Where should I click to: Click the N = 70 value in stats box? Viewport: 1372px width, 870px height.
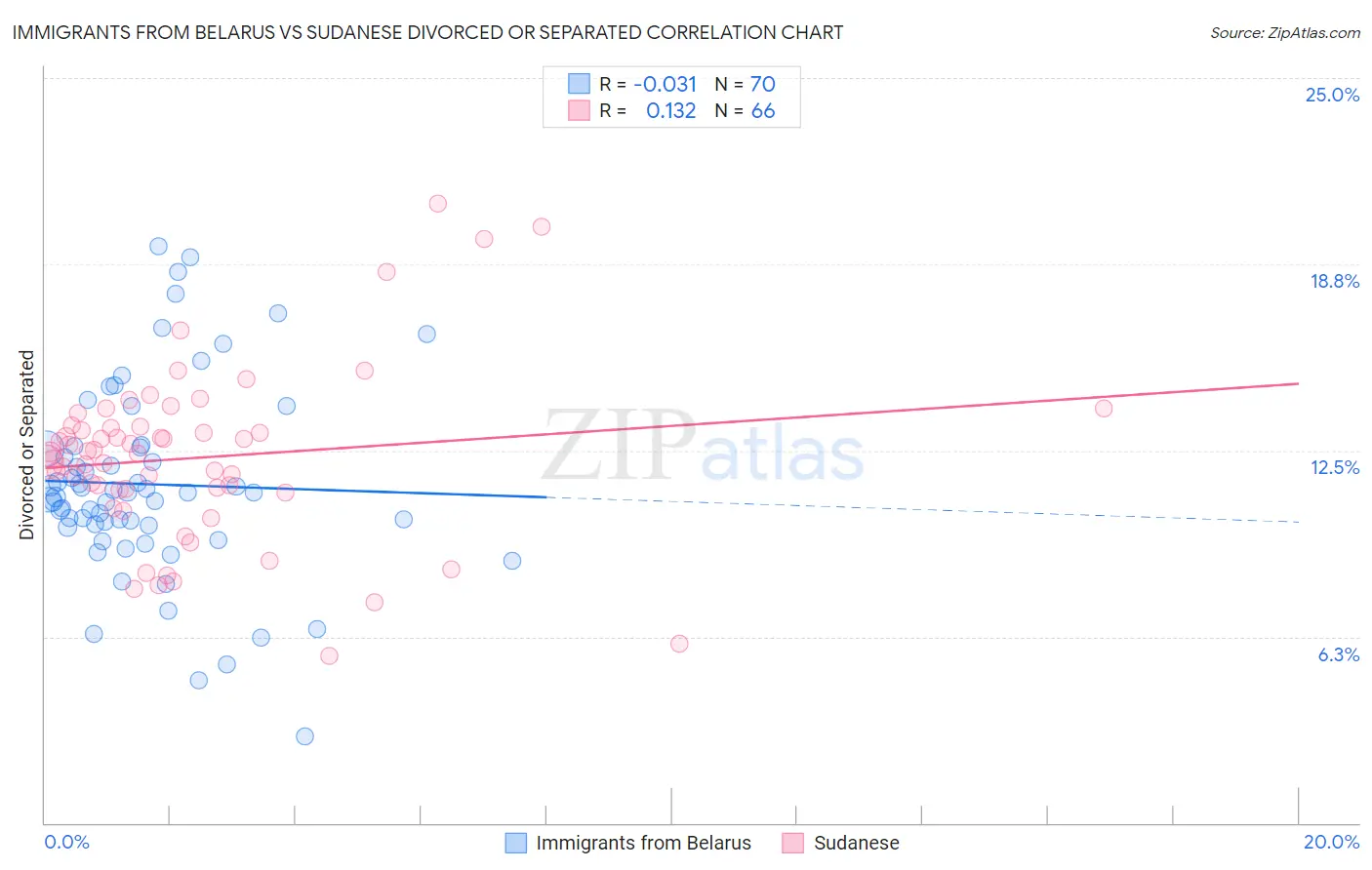(x=746, y=84)
